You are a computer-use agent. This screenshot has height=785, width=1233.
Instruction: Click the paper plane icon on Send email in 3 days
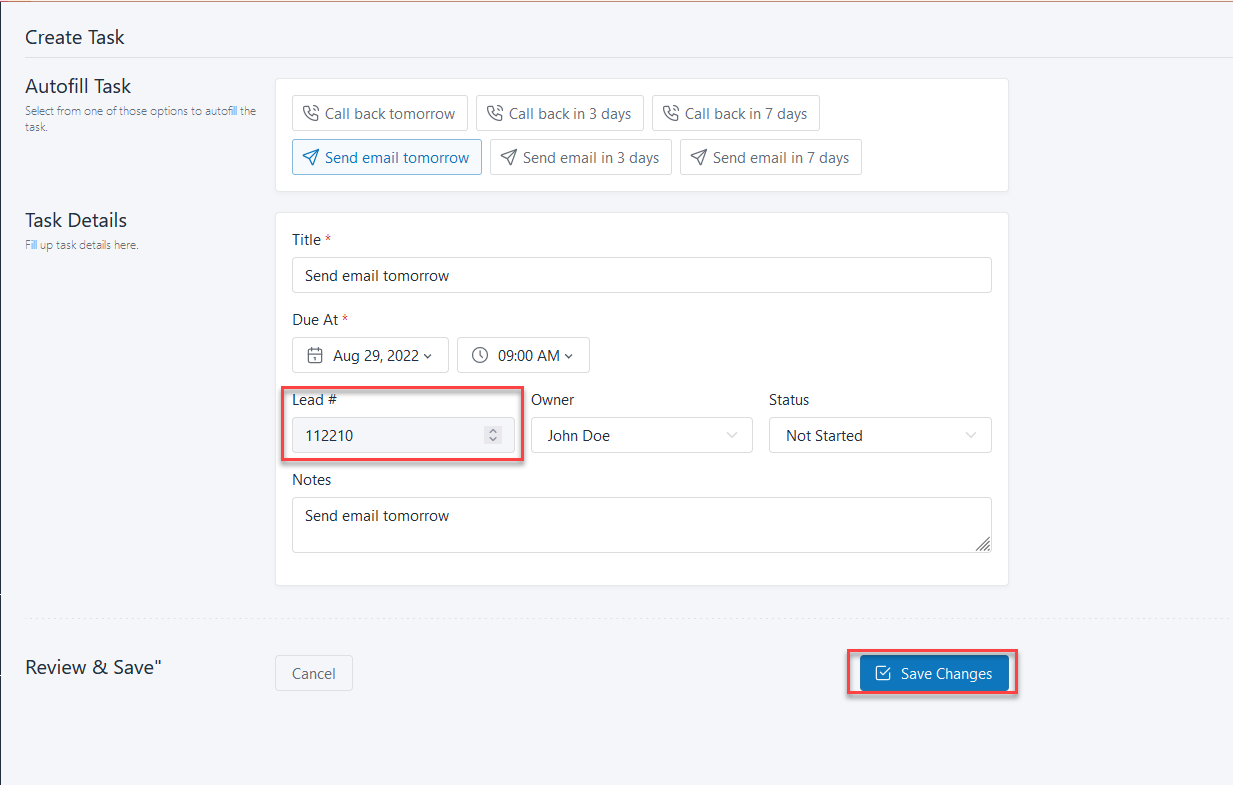[x=508, y=157]
